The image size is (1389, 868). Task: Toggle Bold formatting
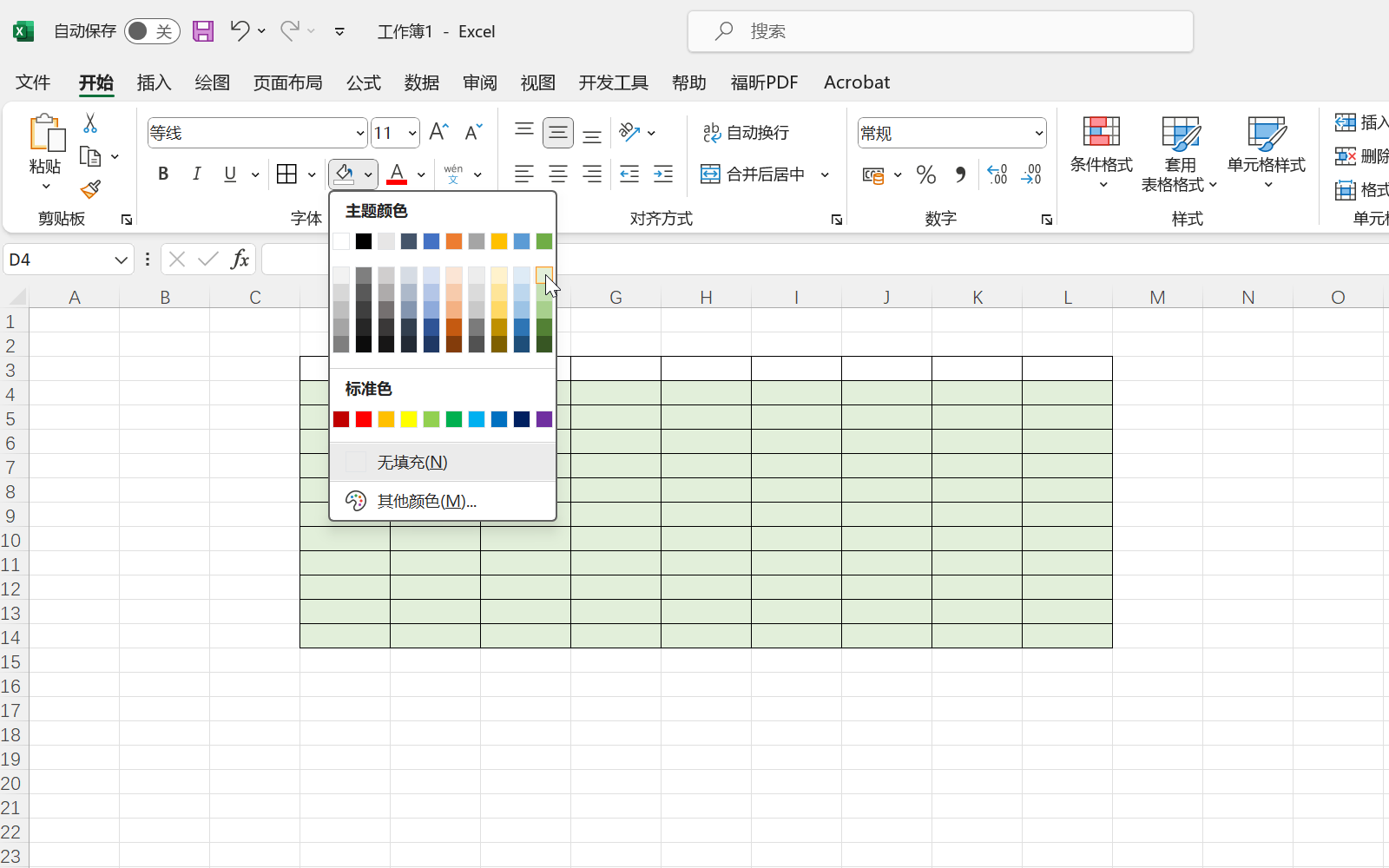pos(163,174)
